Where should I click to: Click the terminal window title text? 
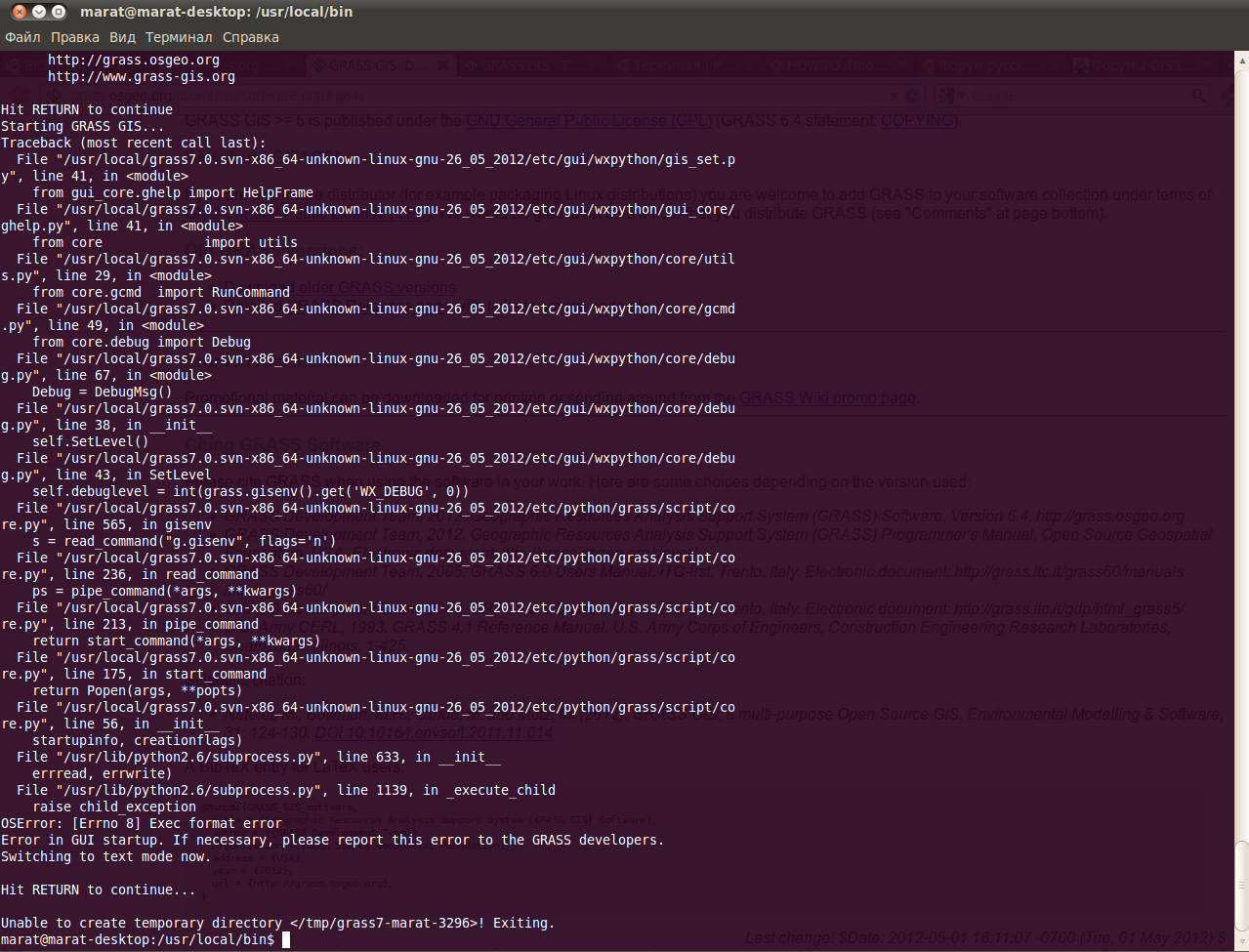(x=217, y=12)
